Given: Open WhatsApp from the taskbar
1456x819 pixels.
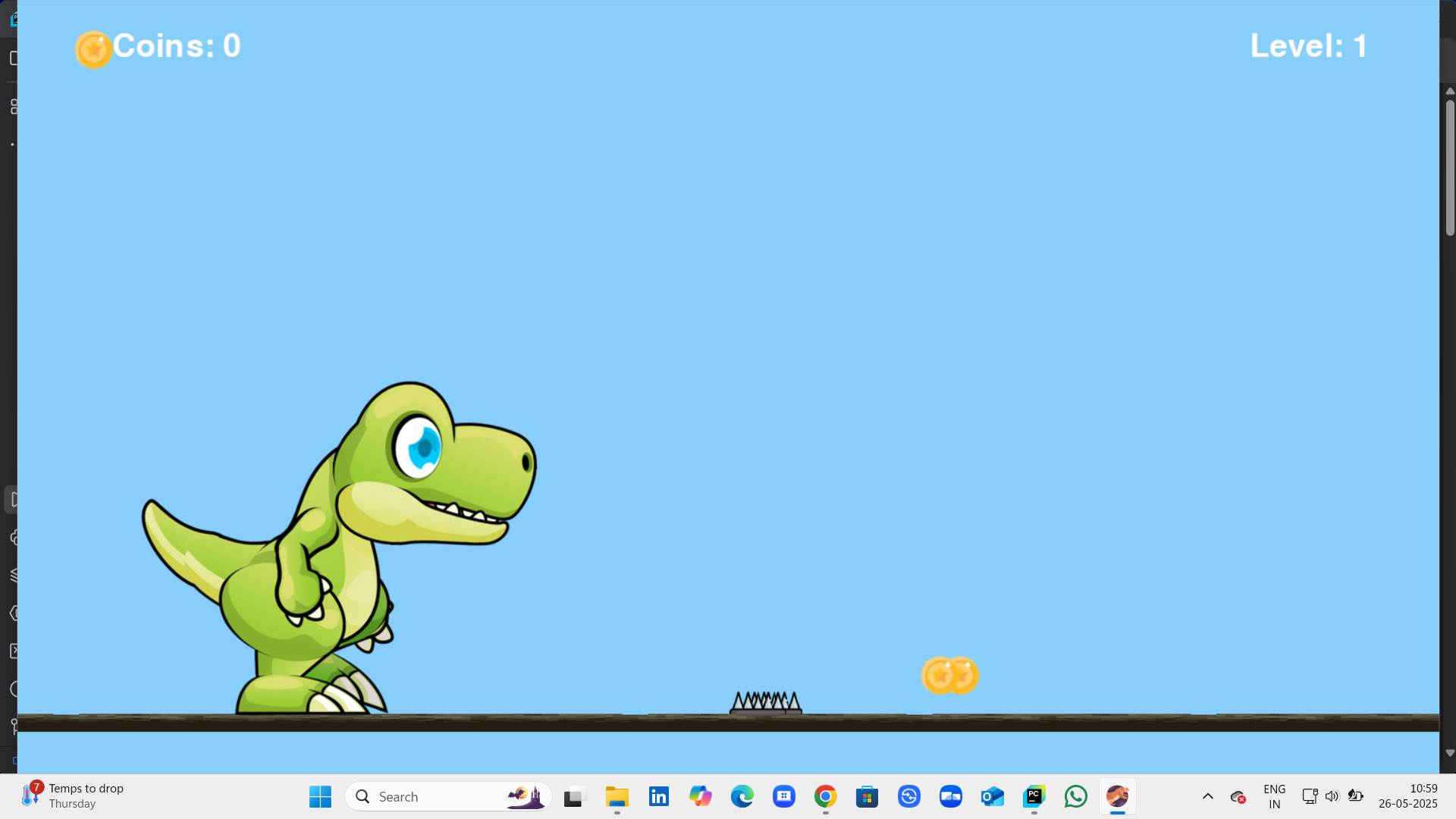Looking at the screenshot, I should [1075, 796].
